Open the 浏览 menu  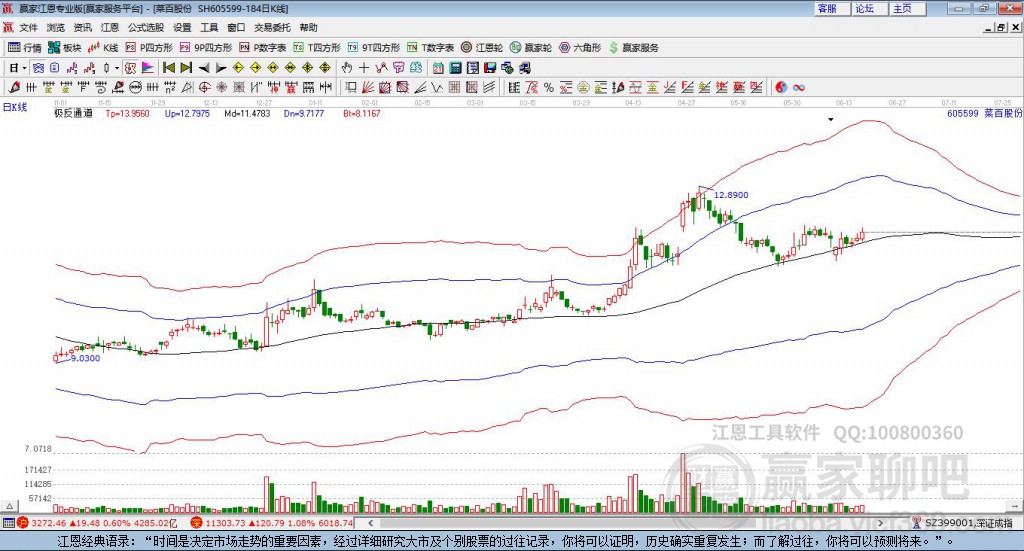pyautogui.click(x=56, y=27)
